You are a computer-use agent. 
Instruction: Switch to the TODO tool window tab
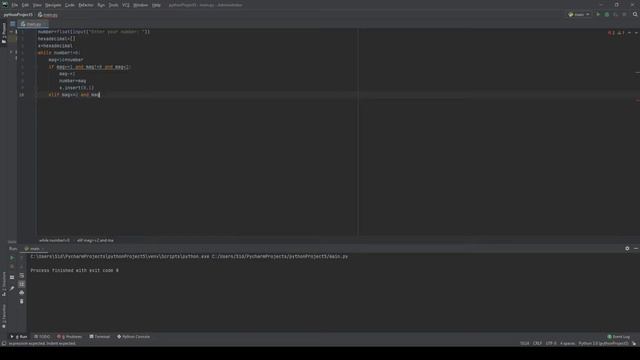click(x=42, y=337)
